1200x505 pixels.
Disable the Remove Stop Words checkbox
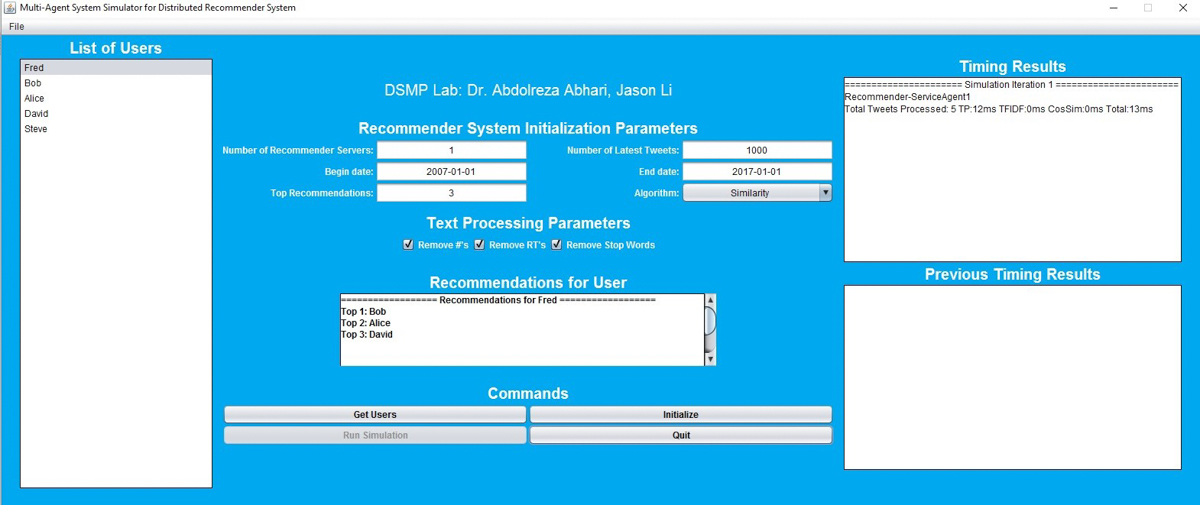coord(557,244)
